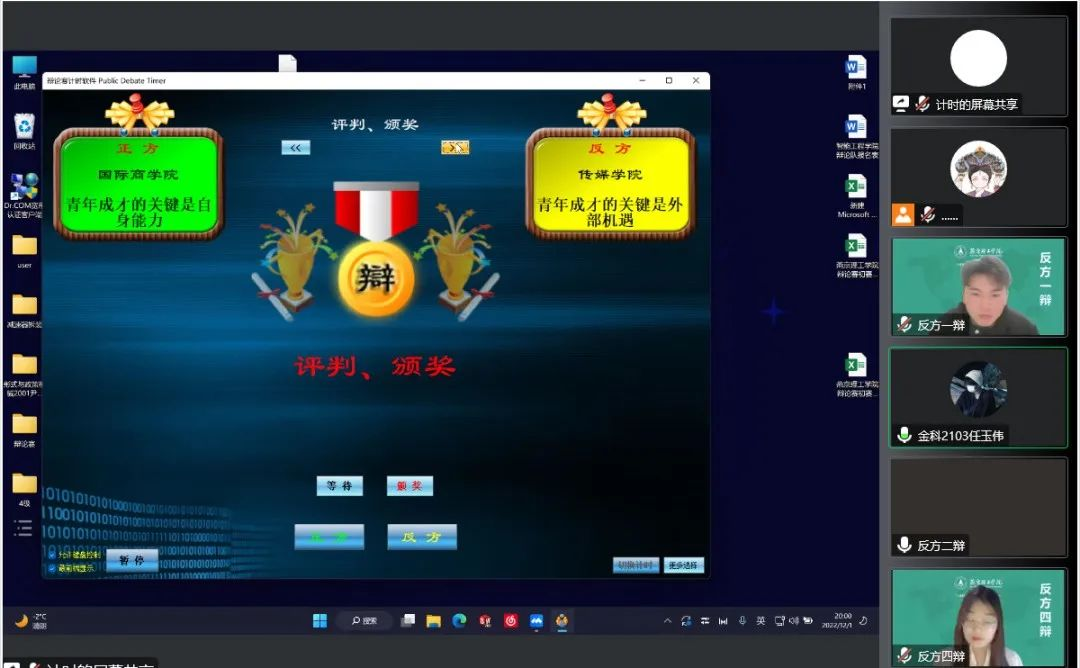Expand the system tray hidden icons chevron
Image resolution: width=1080 pixels, height=668 pixels.
tap(668, 621)
